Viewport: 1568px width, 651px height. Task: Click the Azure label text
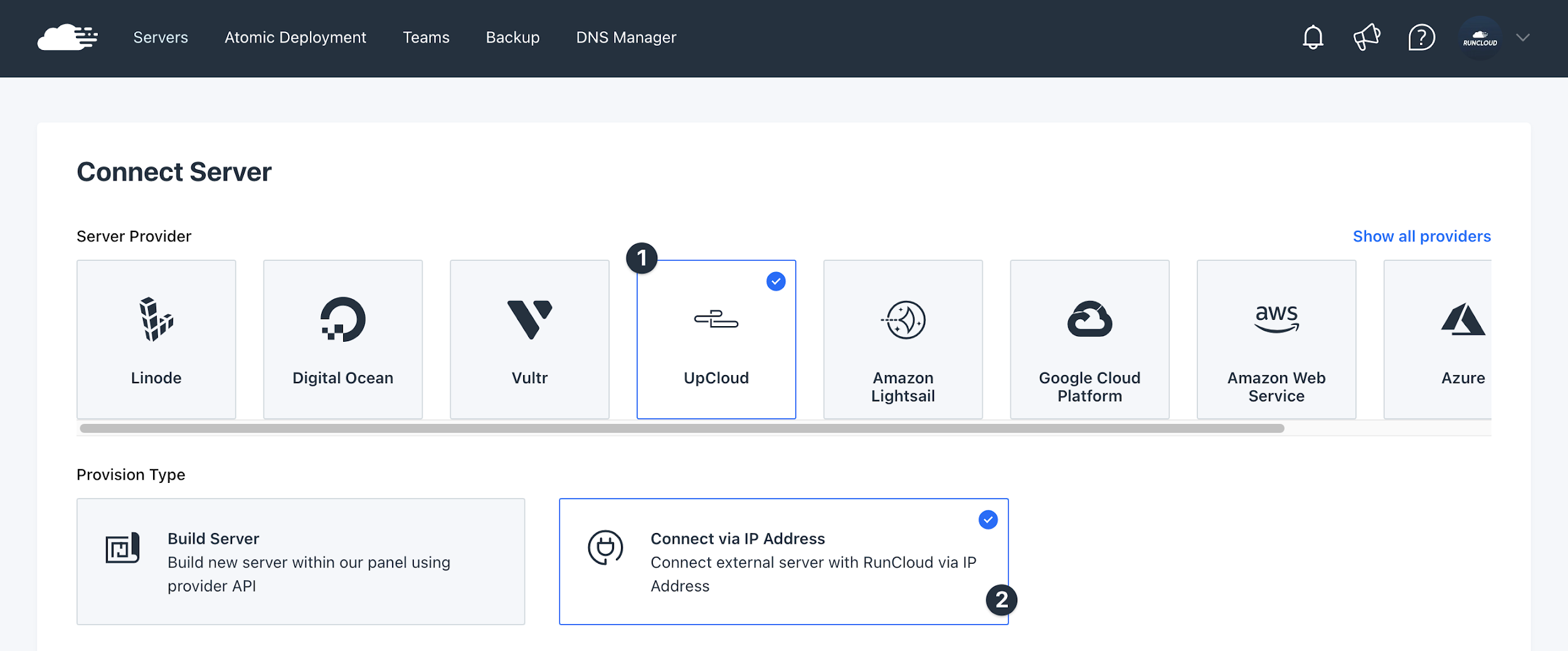1463,378
